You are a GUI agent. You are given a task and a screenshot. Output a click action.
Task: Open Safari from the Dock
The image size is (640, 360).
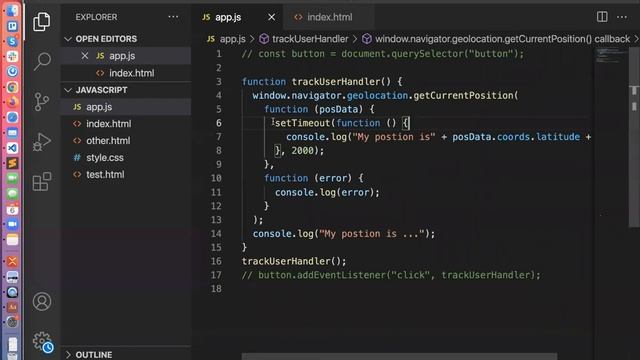pos(12,117)
